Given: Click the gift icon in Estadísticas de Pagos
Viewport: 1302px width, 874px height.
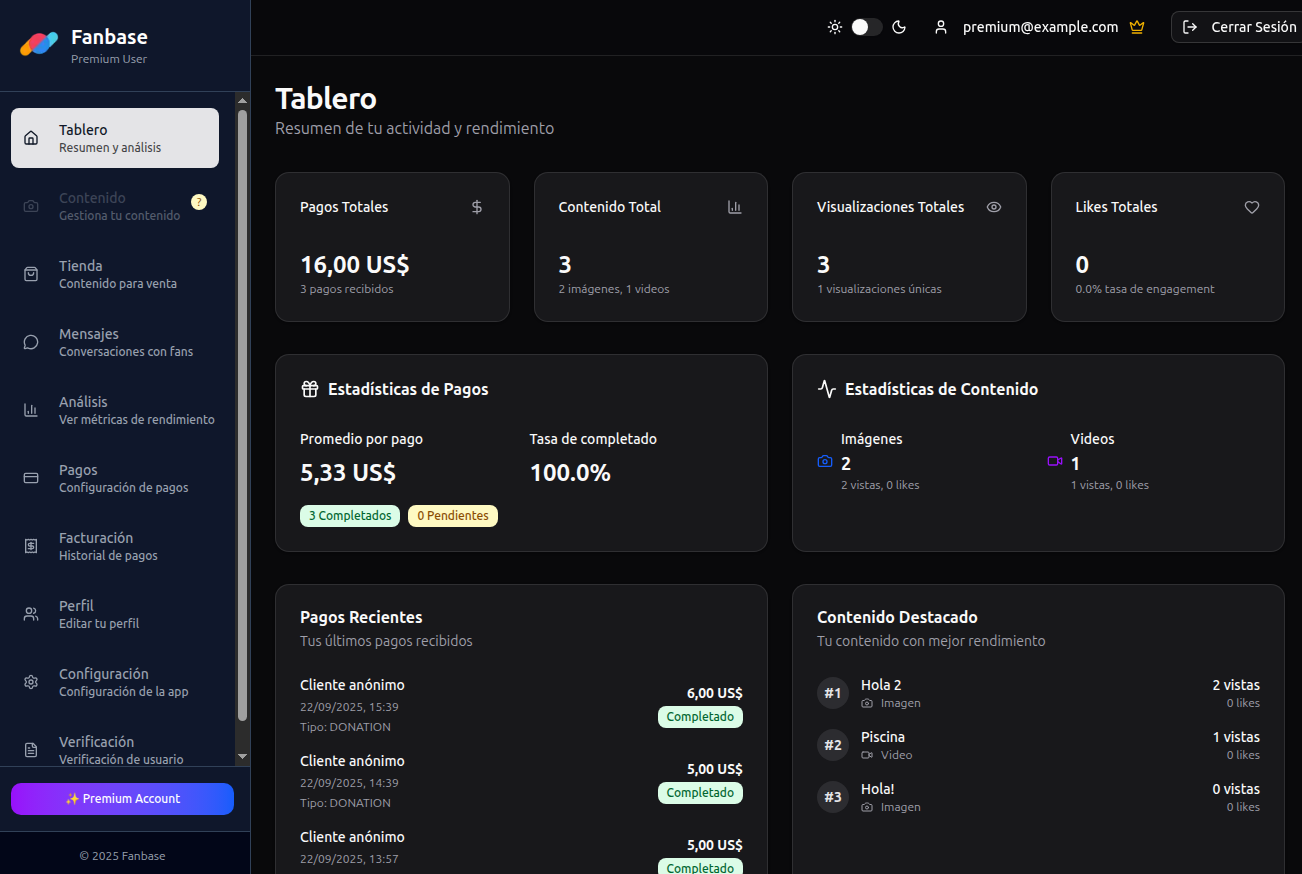Looking at the screenshot, I should (x=310, y=389).
